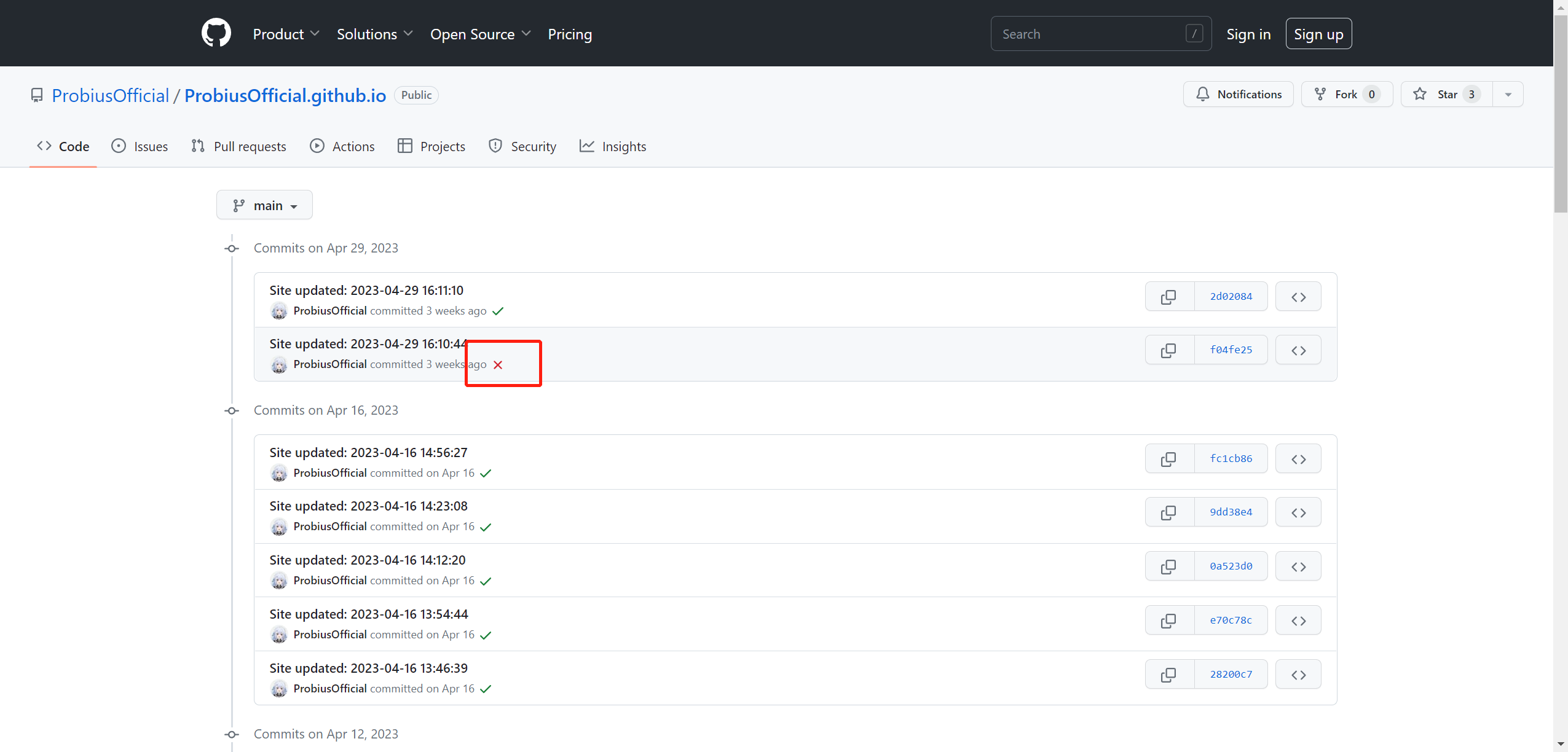Copy full SHA for commit fc1cb86
The height and width of the screenshot is (752, 1568).
click(1168, 459)
